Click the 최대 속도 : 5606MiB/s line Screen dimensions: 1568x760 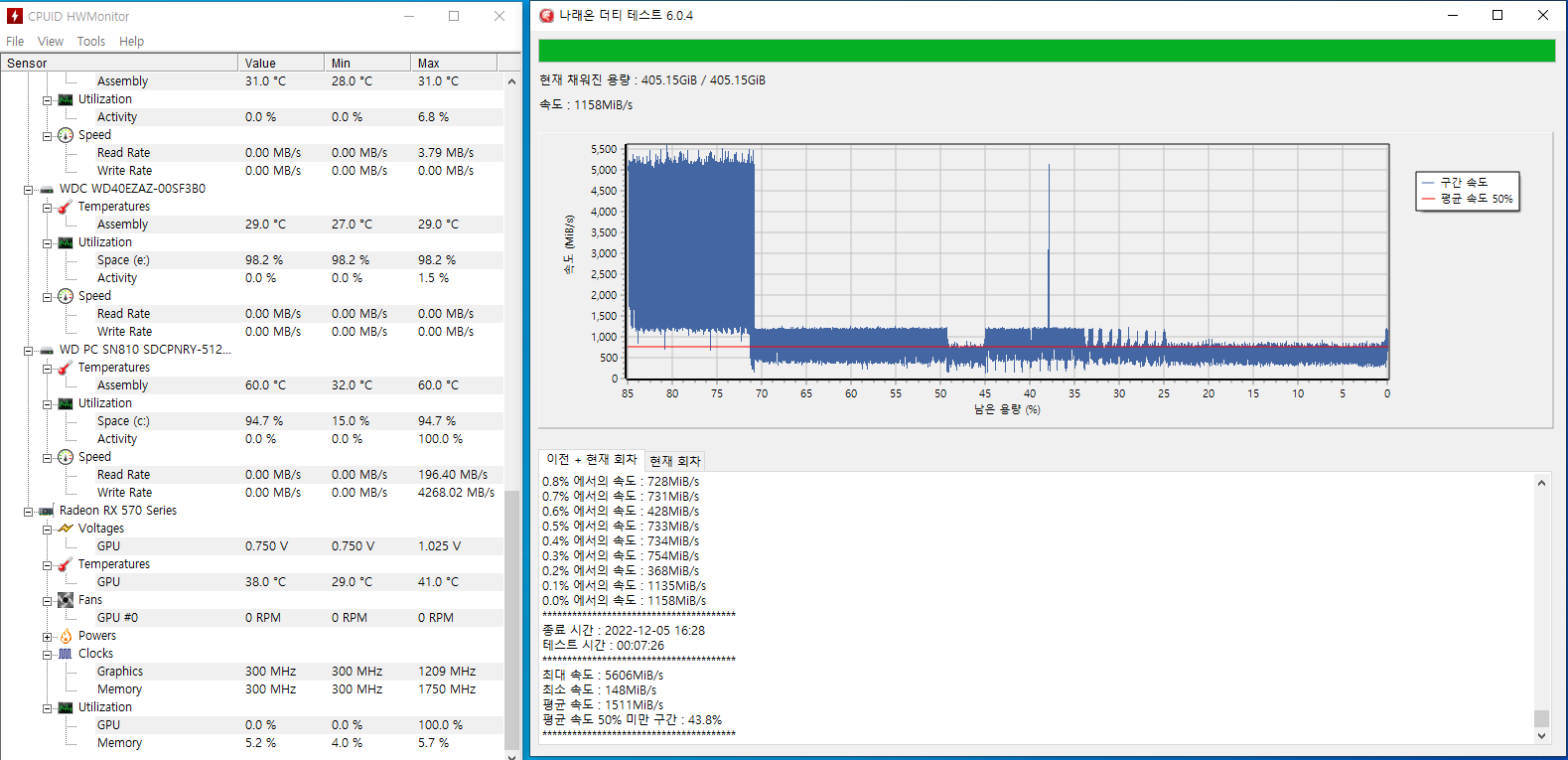coord(603,675)
